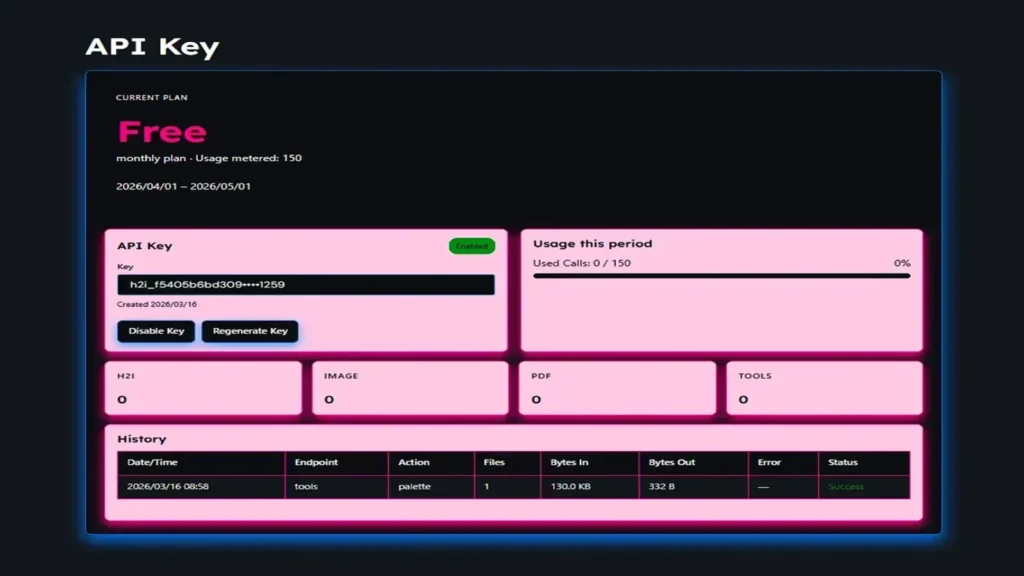This screenshot has width=1024, height=576.
Task: Click the History panel heading
Action: (141, 438)
